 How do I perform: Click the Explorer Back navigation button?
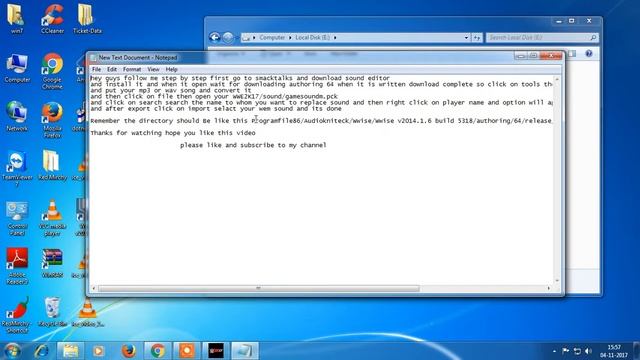(215, 38)
